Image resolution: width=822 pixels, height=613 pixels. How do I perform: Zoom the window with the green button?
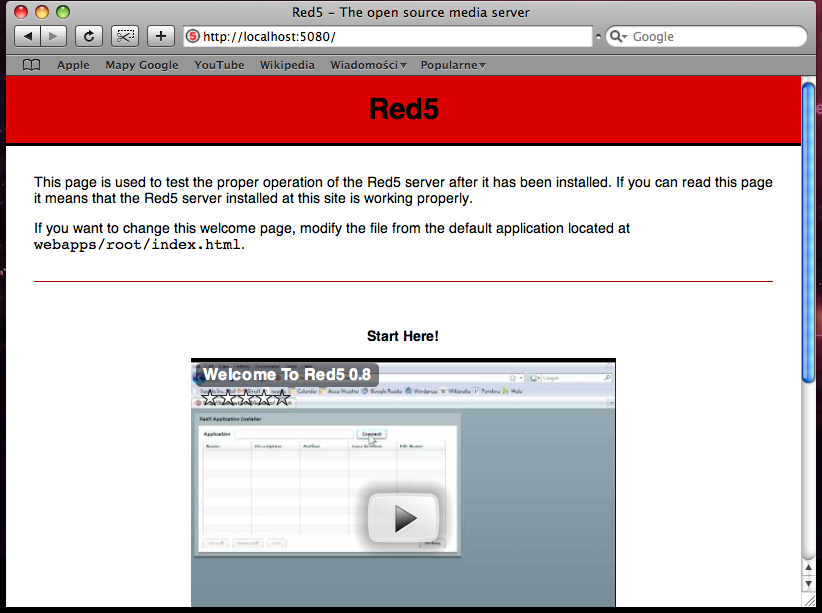point(63,12)
